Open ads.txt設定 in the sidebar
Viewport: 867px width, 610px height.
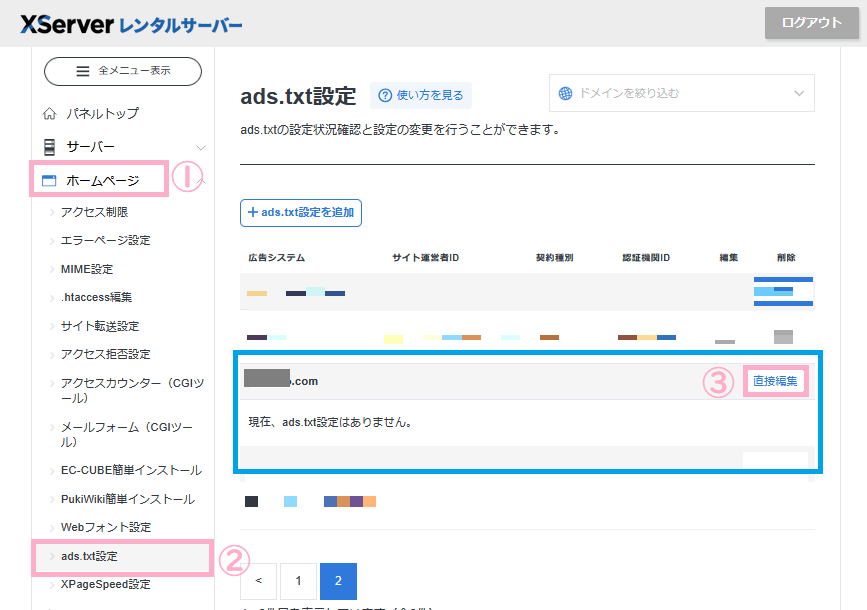click(x=89, y=556)
